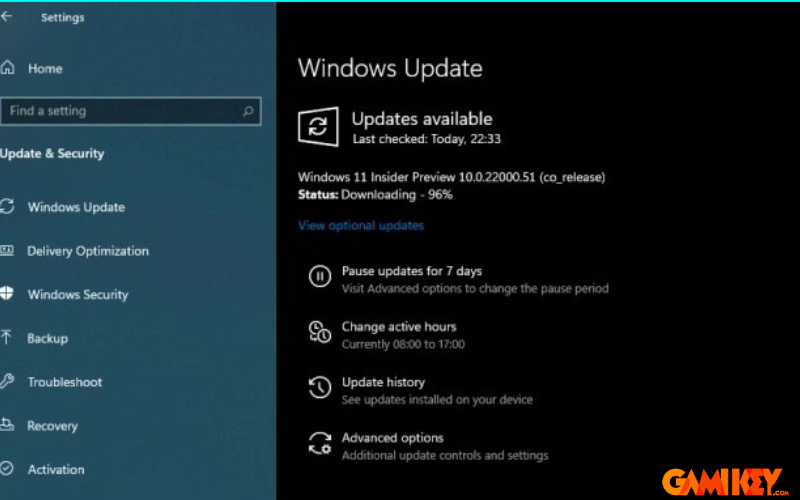Click Pause updates for 7 days

(x=412, y=271)
